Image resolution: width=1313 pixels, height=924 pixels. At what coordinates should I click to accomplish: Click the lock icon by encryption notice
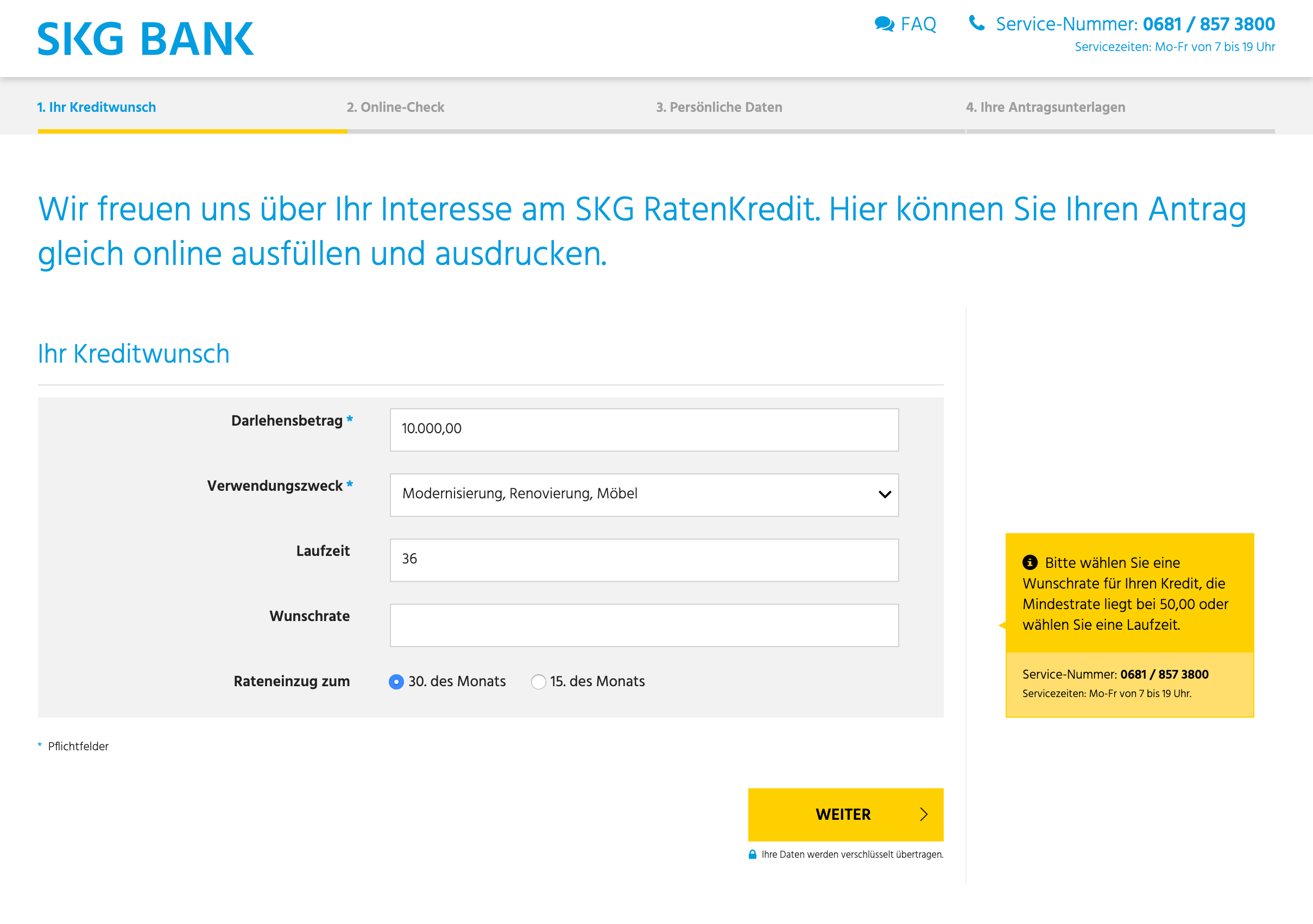coord(752,855)
